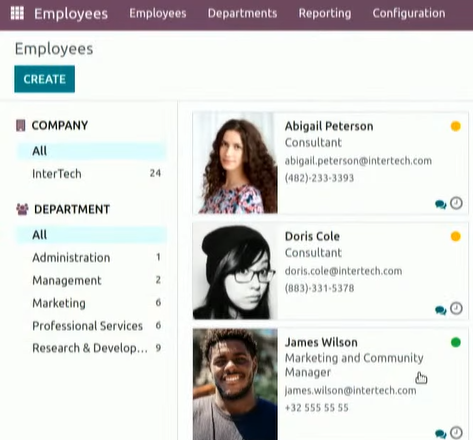Open chat icon on Doris Cole's card
The height and width of the screenshot is (440, 473).
pos(440,310)
